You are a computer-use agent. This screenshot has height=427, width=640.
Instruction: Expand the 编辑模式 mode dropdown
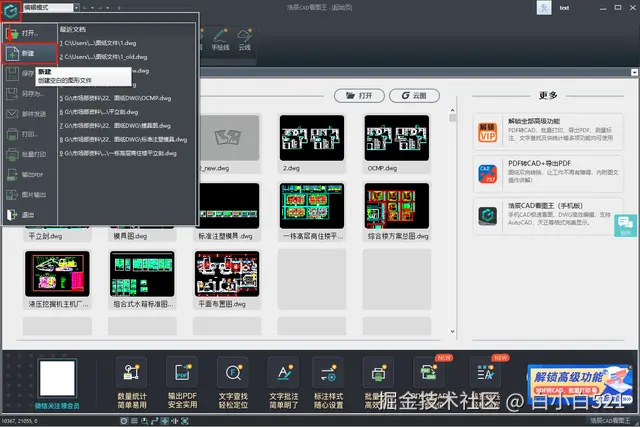76,7
